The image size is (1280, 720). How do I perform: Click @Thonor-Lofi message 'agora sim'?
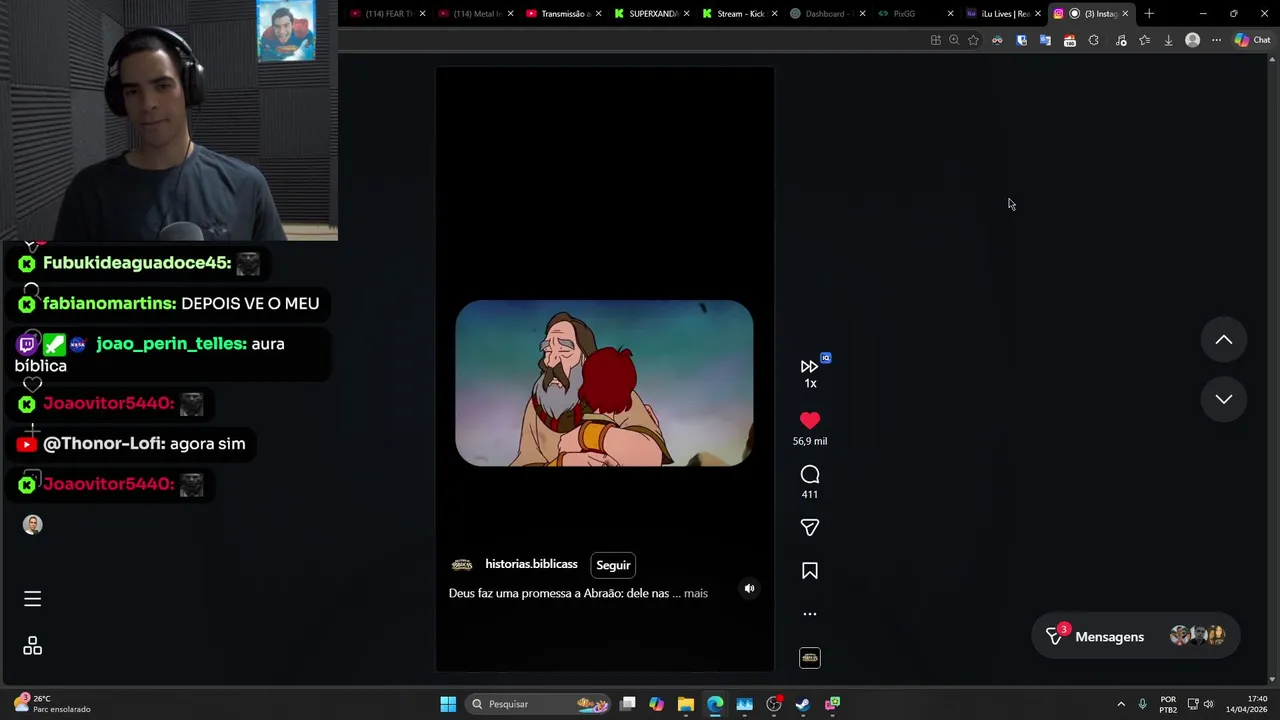pyautogui.click(x=207, y=444)
